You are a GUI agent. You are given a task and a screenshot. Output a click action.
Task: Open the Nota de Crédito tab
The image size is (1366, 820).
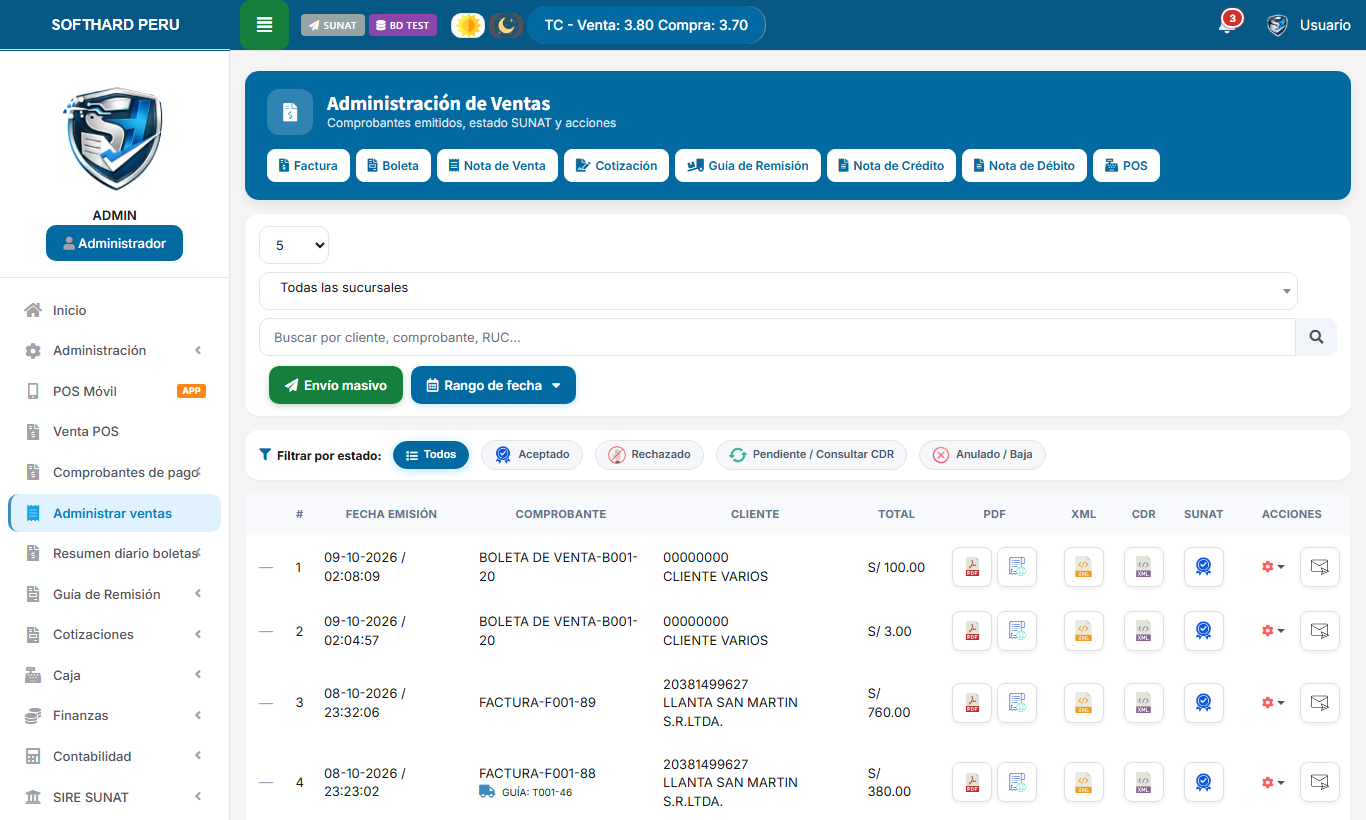891,166
